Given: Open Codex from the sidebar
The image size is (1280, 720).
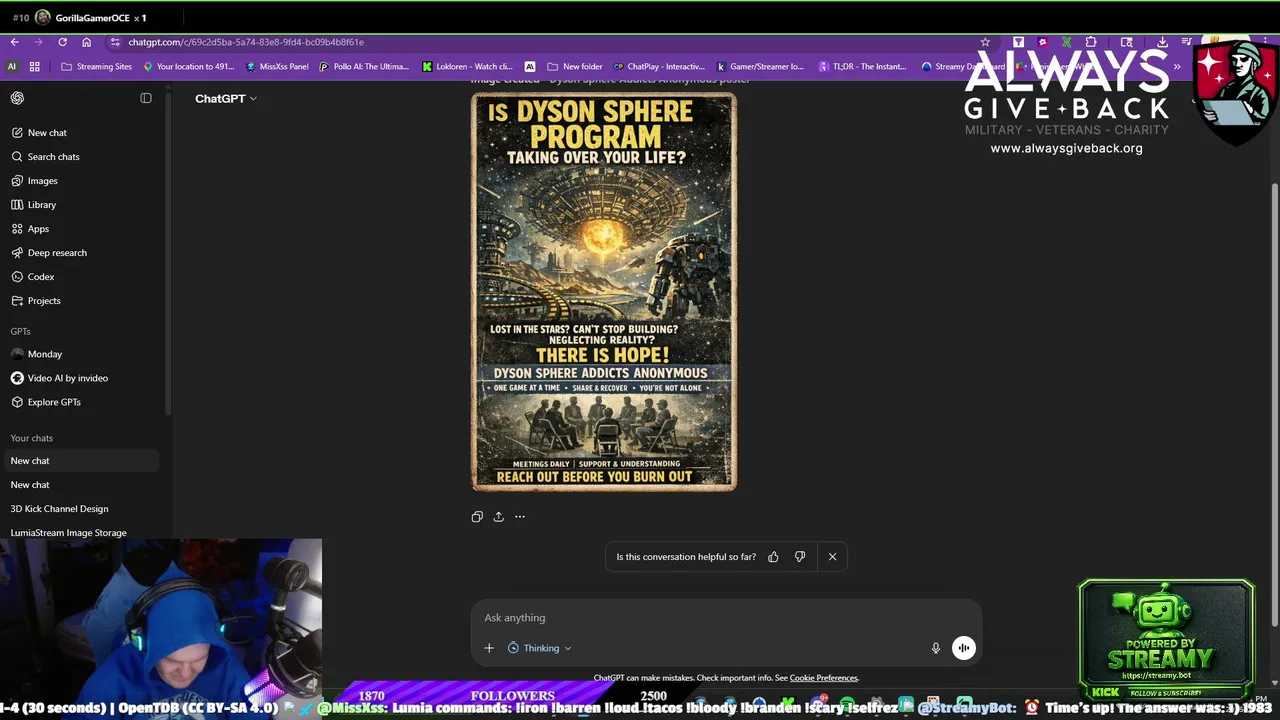Looking at the screenshot, I should (32, 277).
